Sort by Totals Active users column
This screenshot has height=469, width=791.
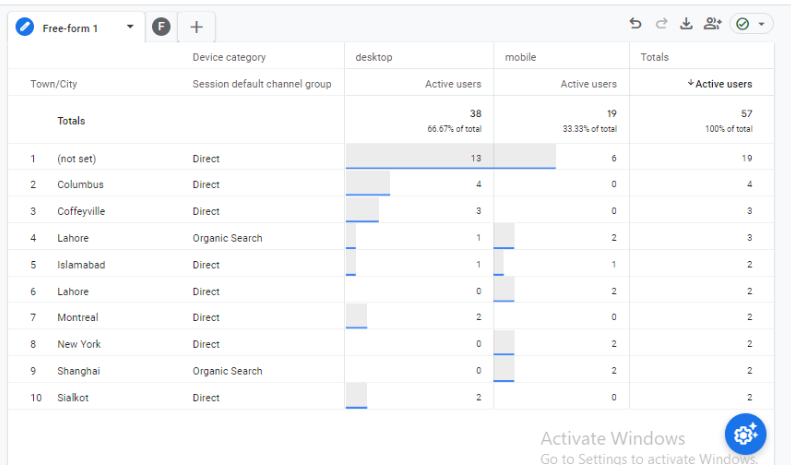click(720, 84)
